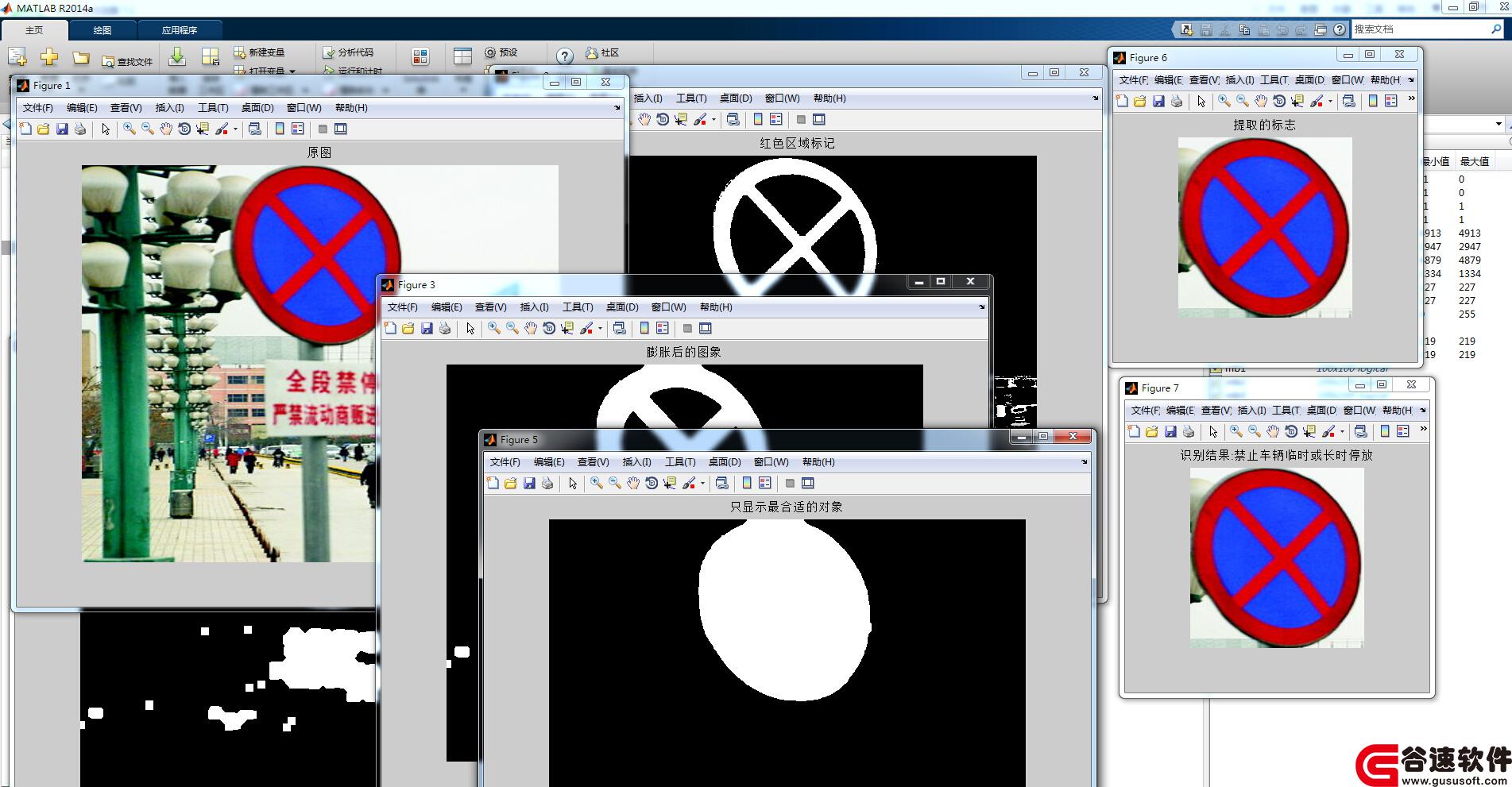1512x787 pixels.
Task: Click help icon in quick access toolbar
Action: pyautogui.click(x=1340, y=29)
